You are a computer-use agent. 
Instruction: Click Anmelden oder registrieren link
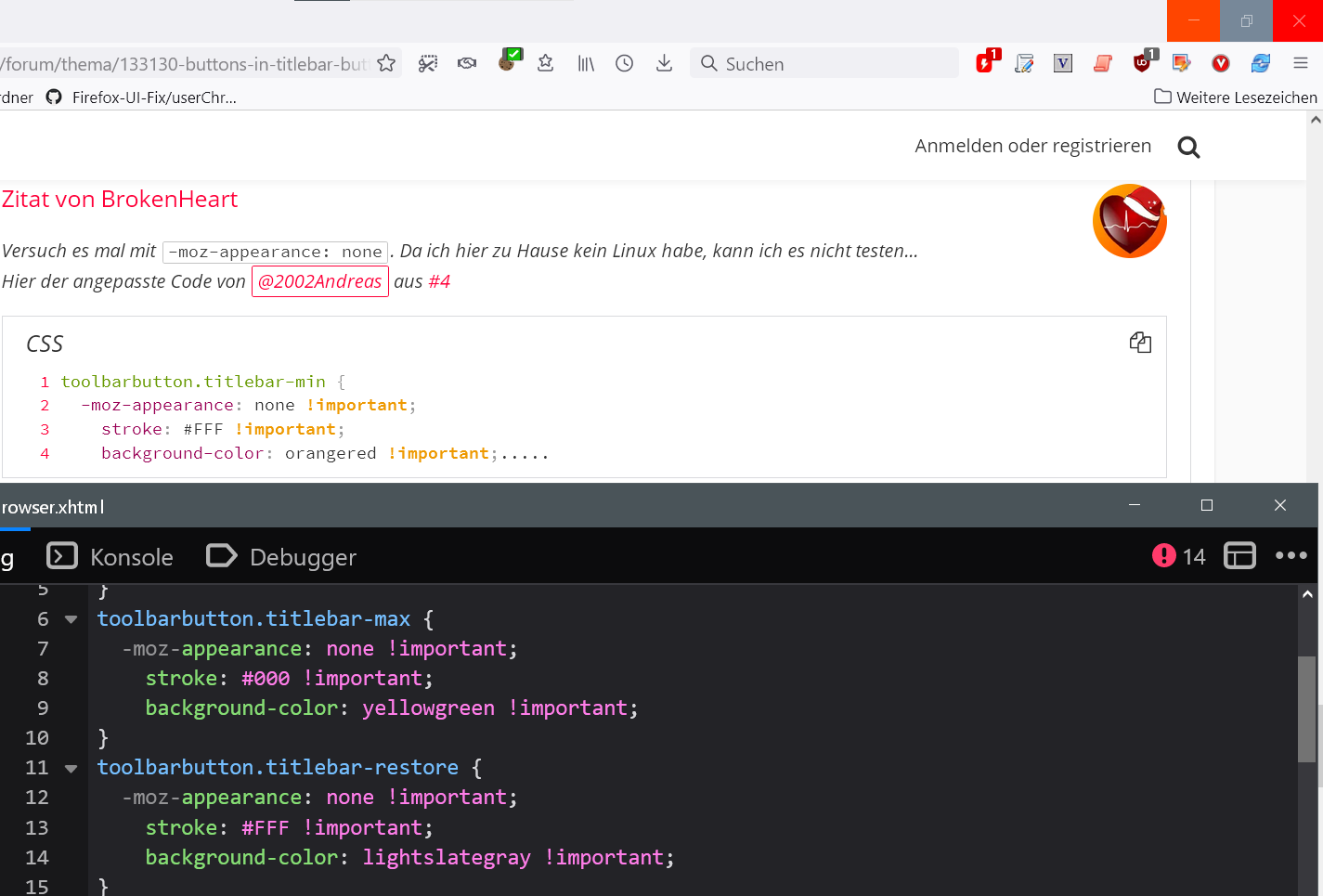1032,146
